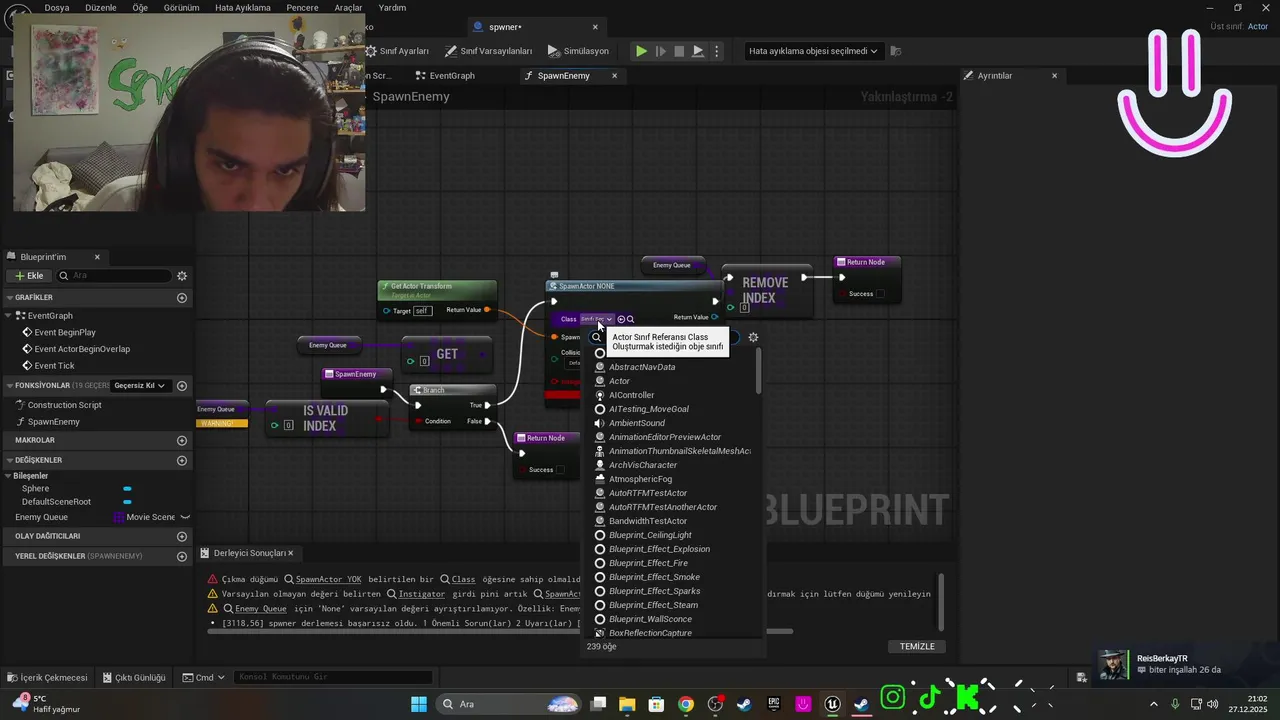The width and height of the screenshot is (1280, 720).
Task: Open Sınıf Varsayılanları class defaults
Action: coord(489,51)
